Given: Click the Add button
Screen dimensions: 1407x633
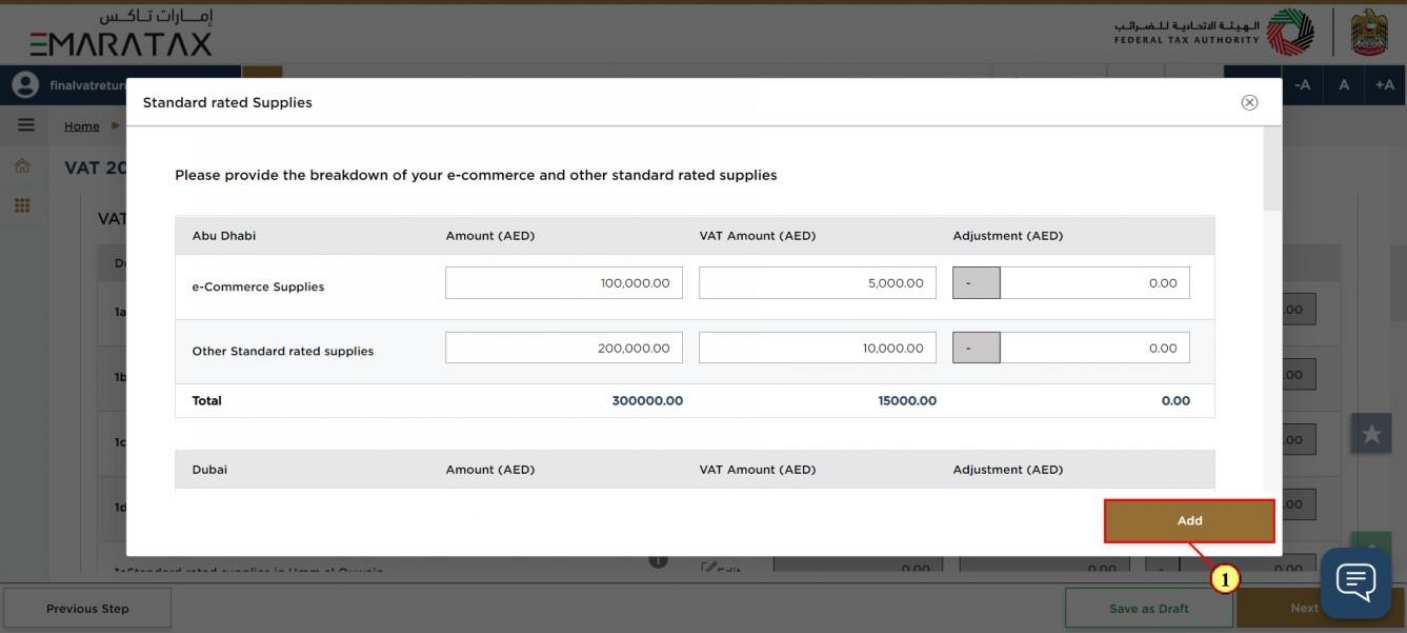Looking at the screenshot, I should (1189, 521).
